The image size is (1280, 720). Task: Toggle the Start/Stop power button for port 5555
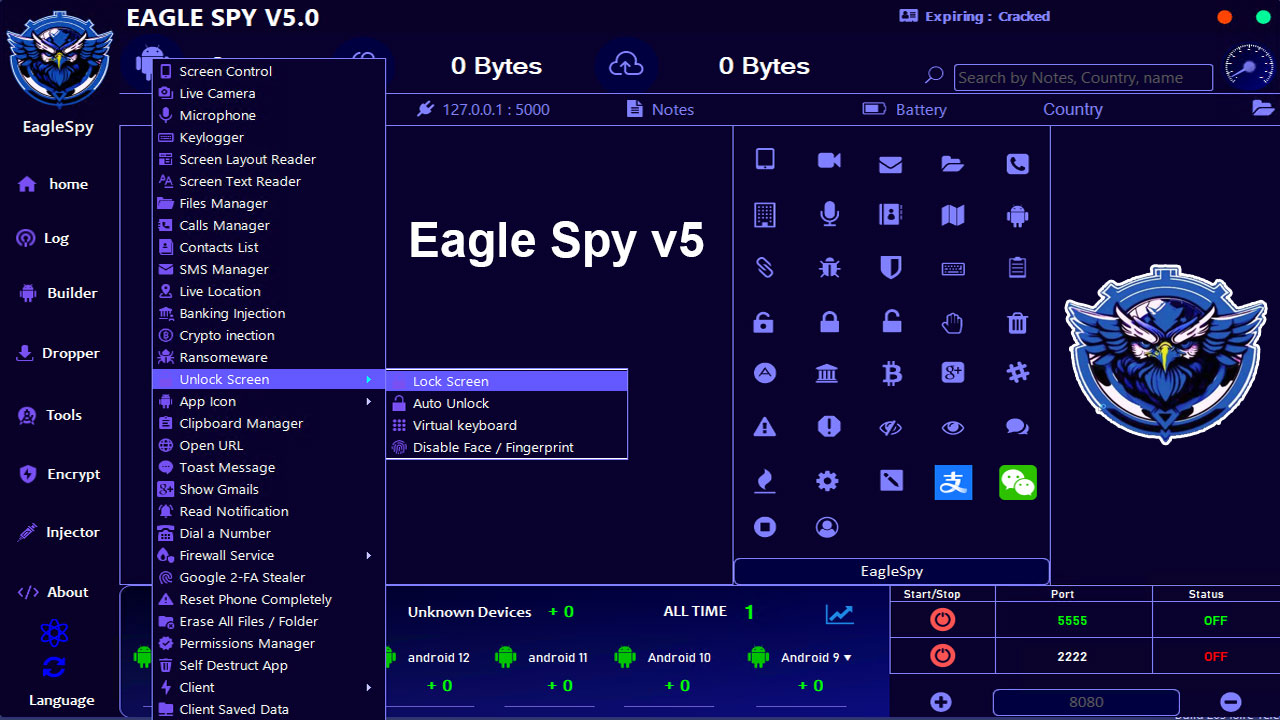coord(941,619)
